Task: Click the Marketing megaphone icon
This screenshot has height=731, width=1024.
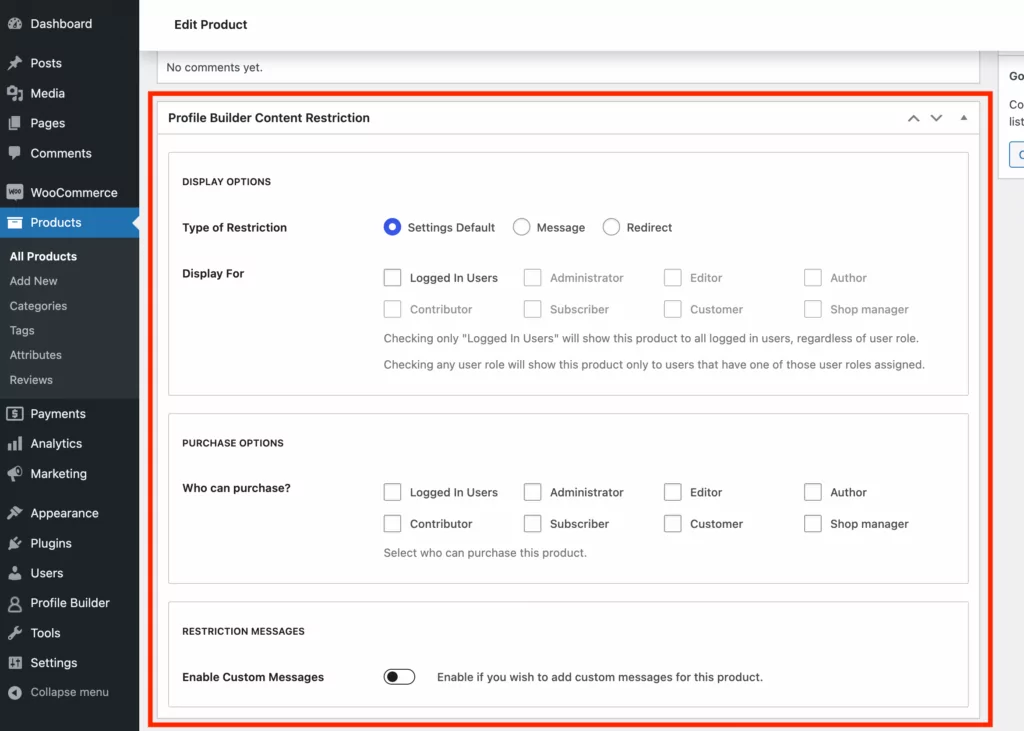Action: [x=15, y=474]
